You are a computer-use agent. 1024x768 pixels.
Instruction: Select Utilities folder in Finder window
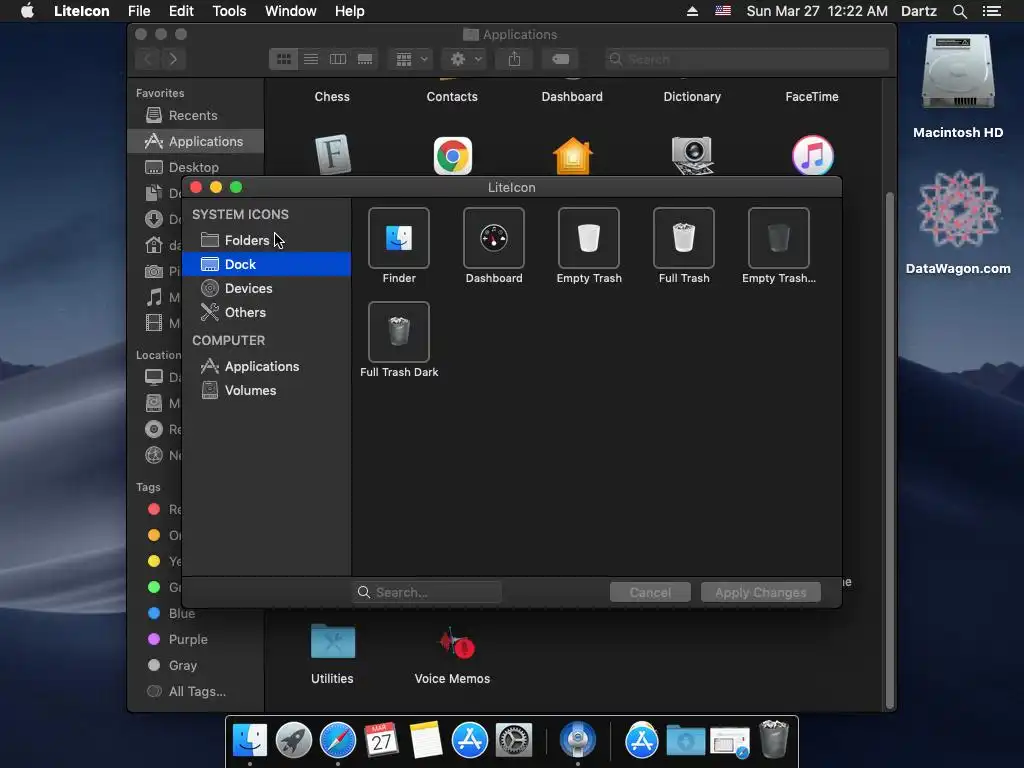[x=332, y=653]
